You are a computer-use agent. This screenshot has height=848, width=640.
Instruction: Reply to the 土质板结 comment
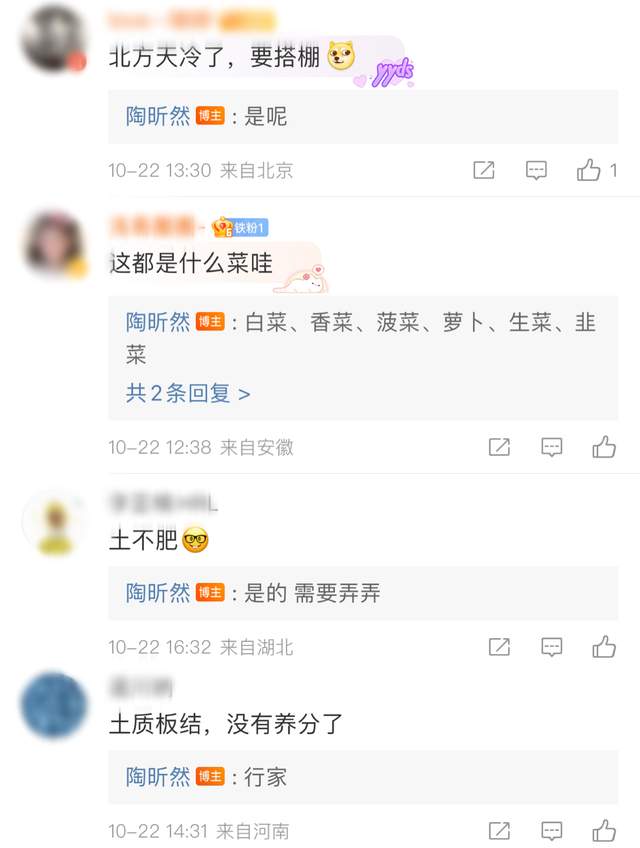click(x=551, y=831)
